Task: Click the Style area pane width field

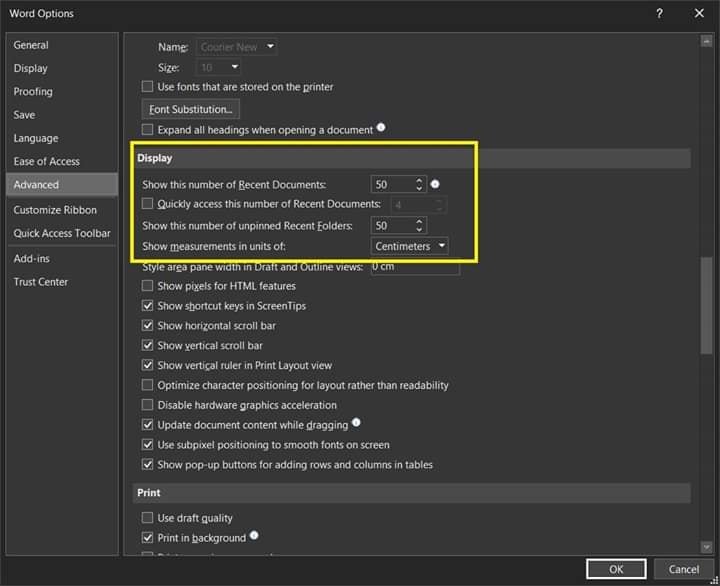Action: 415,267
